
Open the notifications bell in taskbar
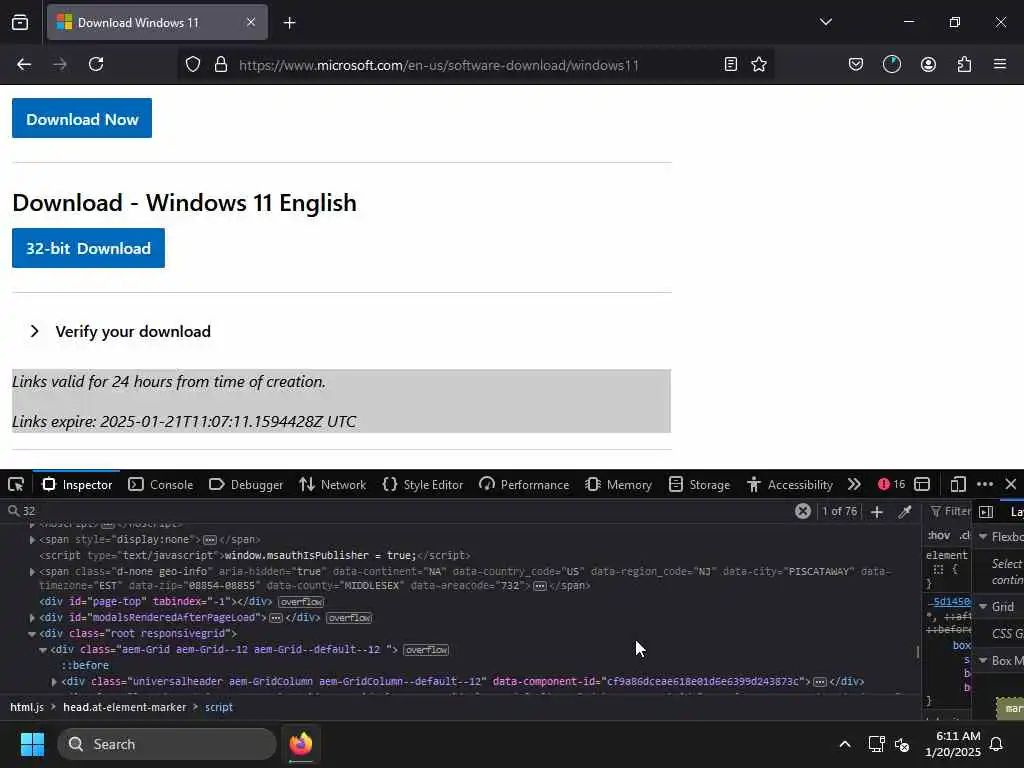997,744
